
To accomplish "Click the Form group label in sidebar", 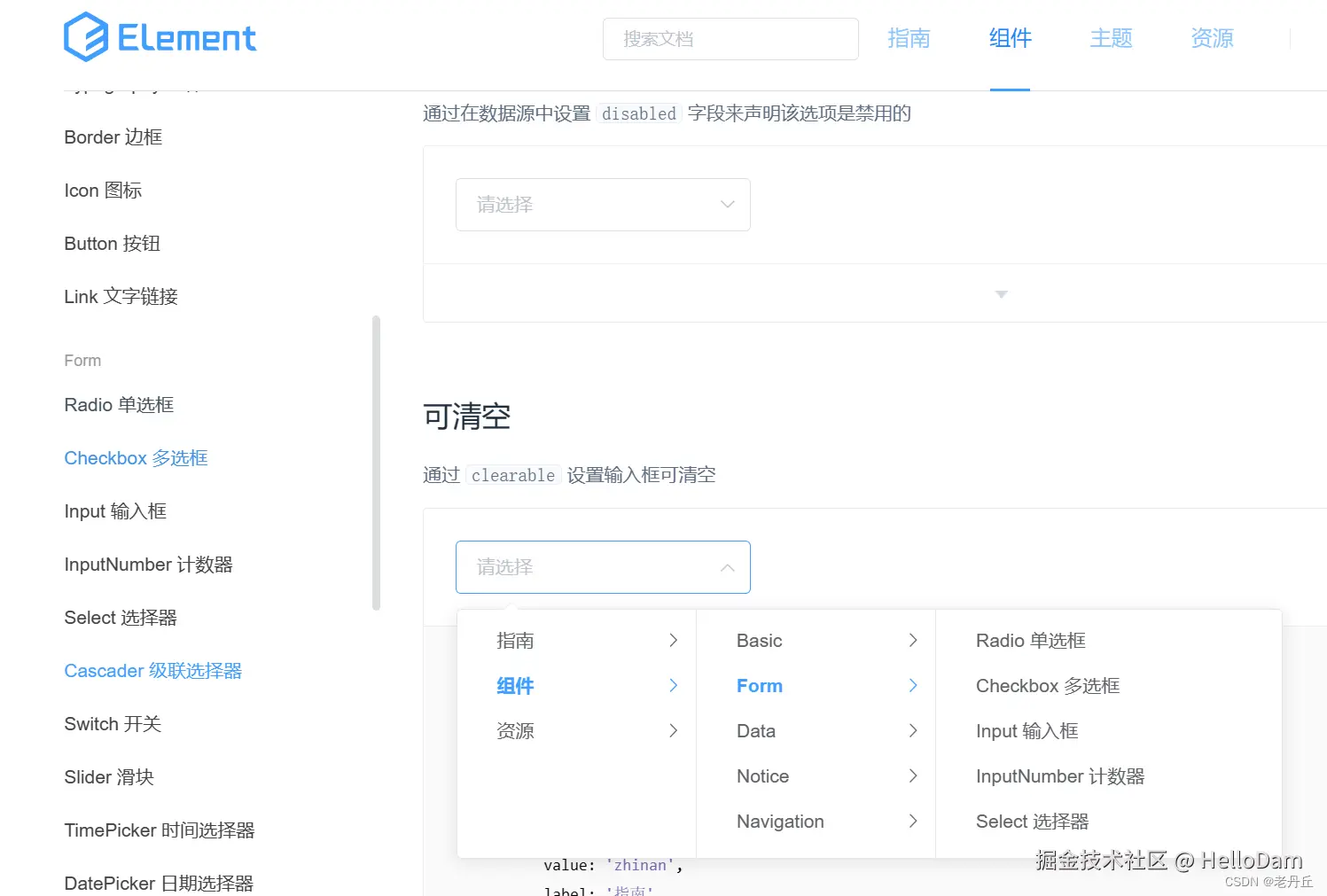I will (x=82, y=361).
